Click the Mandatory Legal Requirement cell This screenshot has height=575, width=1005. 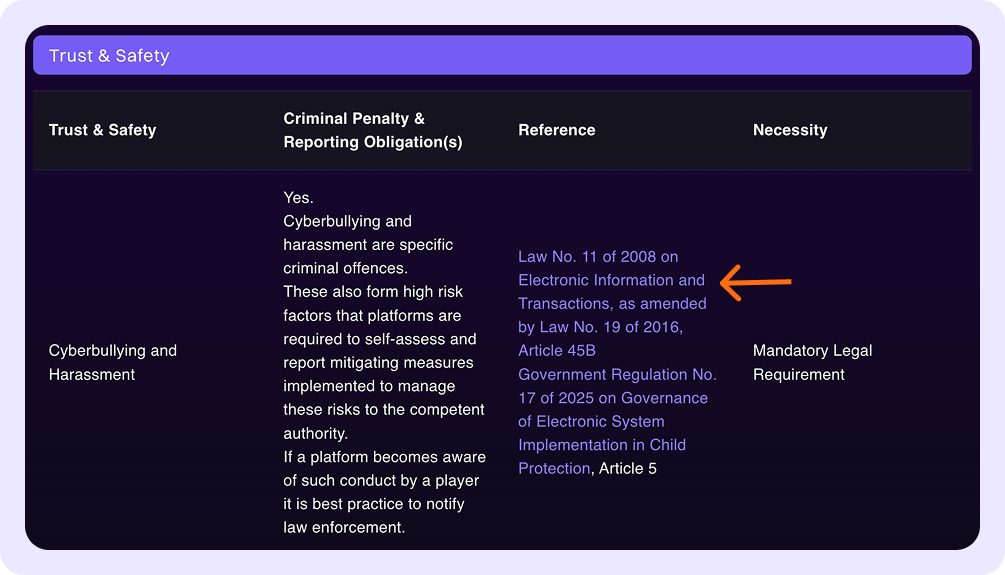tap(811, 362)
